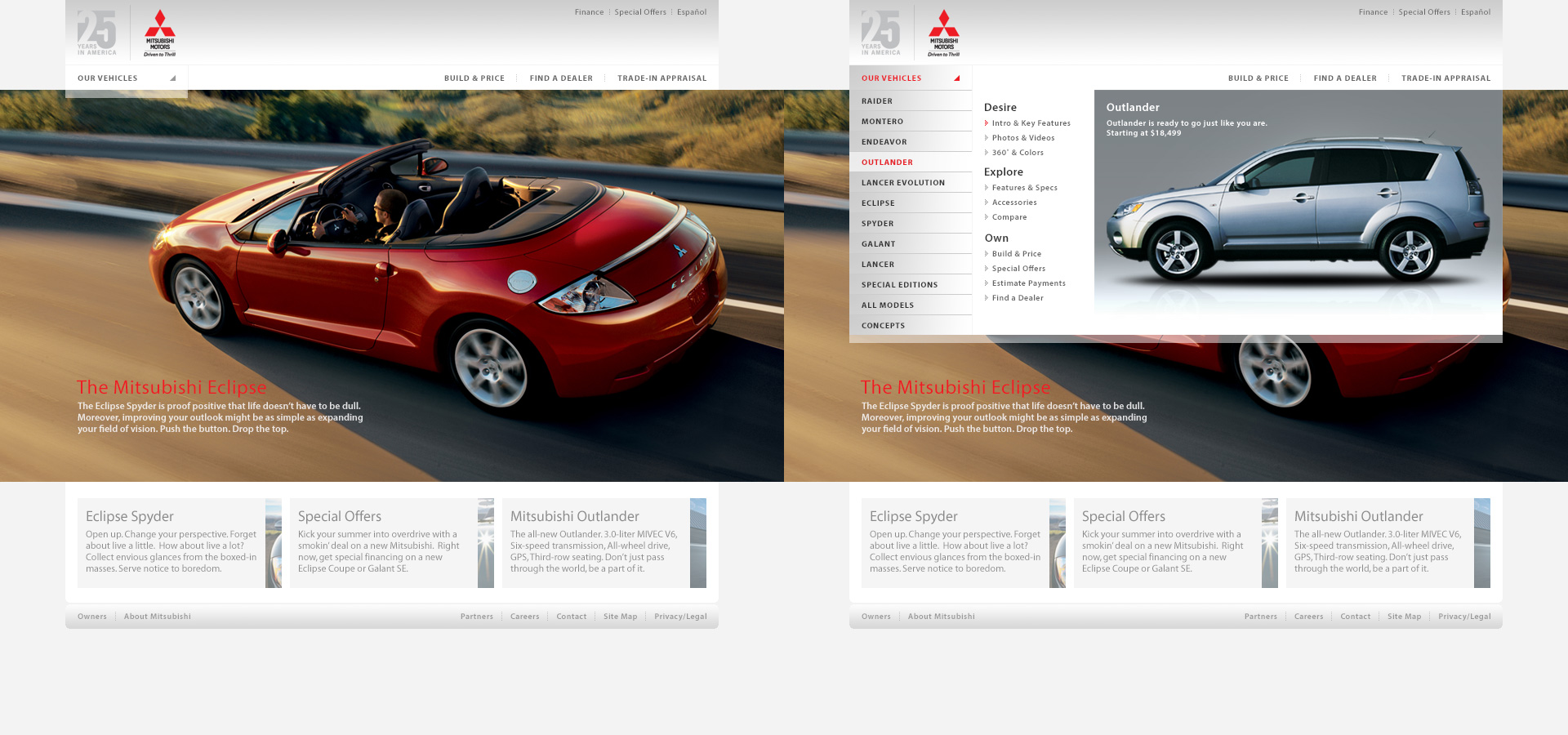The height and width of the screenshot is (735, 1568).
Task: Click Special Offers in left page header
Action: (640, 12)
